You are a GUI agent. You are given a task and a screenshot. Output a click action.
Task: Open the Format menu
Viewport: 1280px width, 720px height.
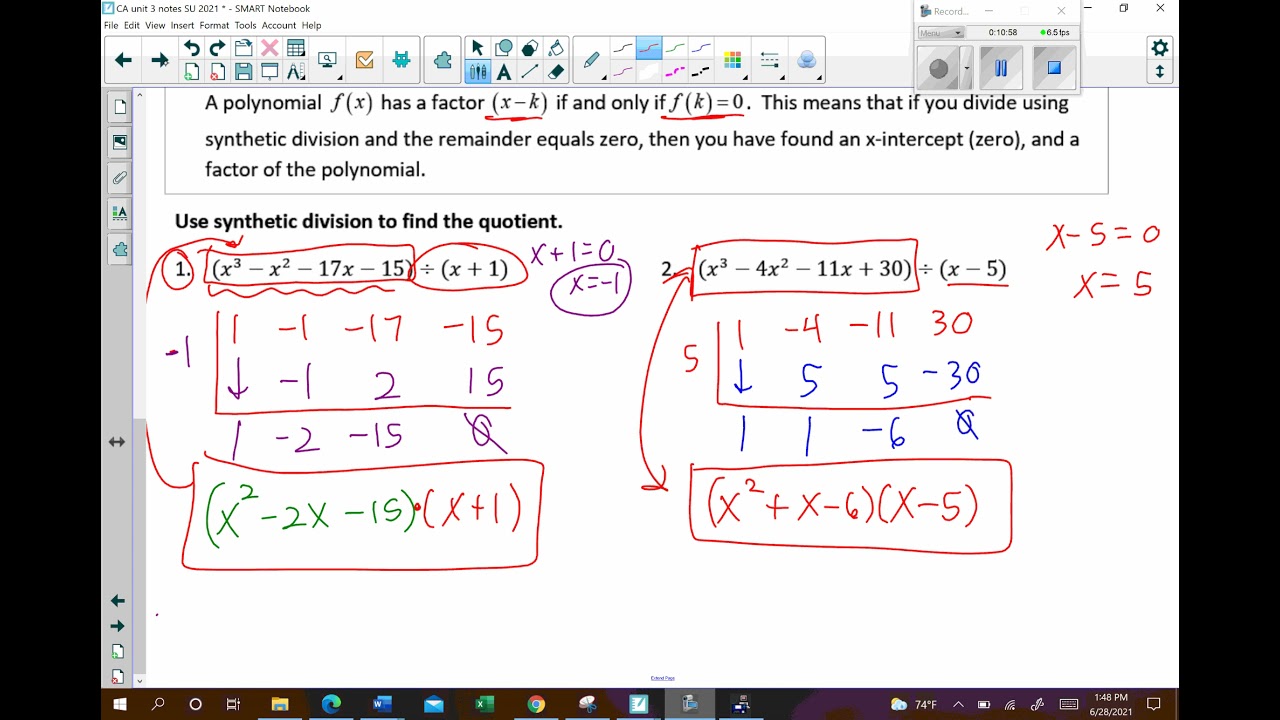tap(214, 25)
